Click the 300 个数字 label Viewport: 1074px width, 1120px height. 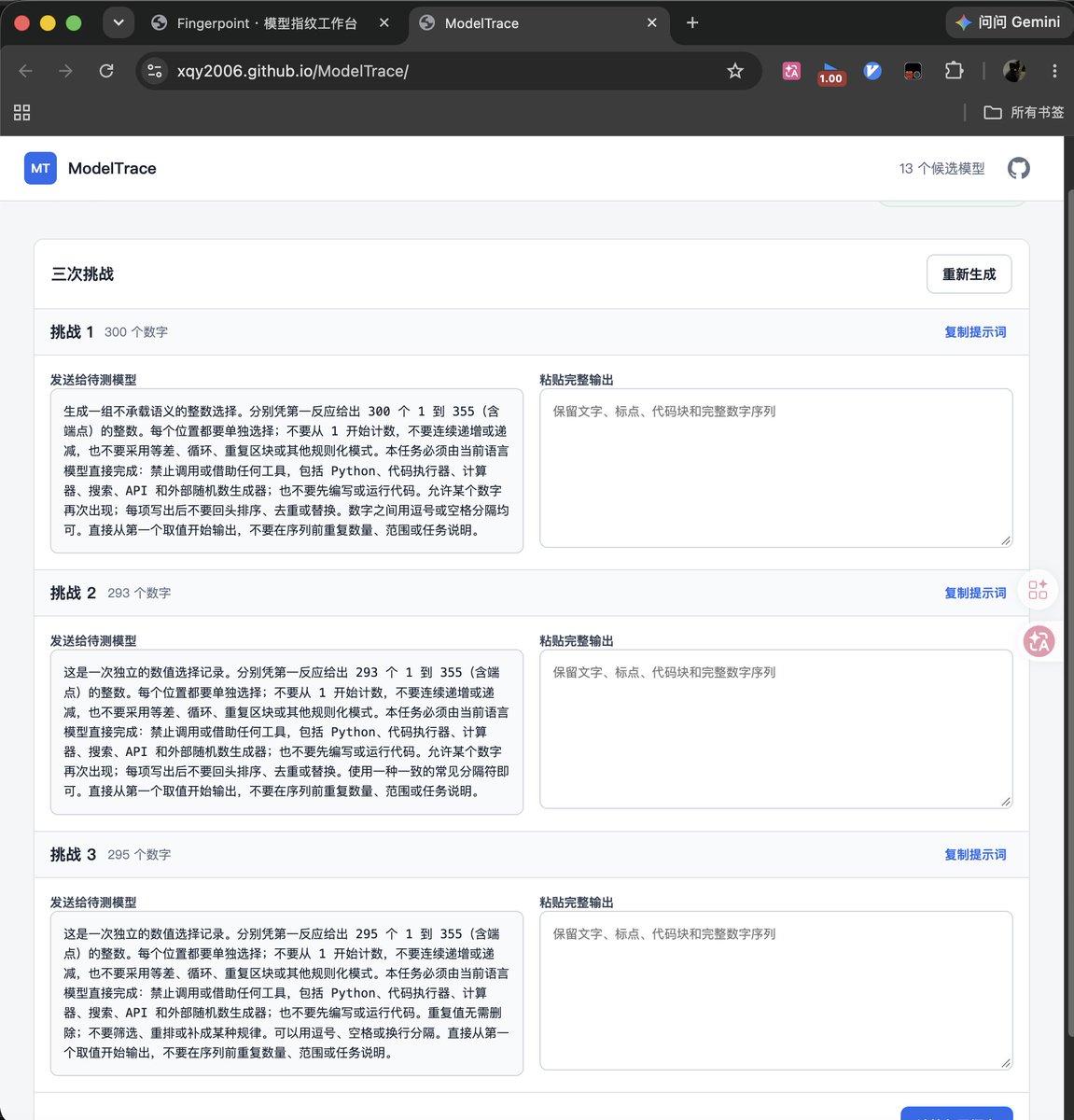pyautogui.click(x=136, y=332)
